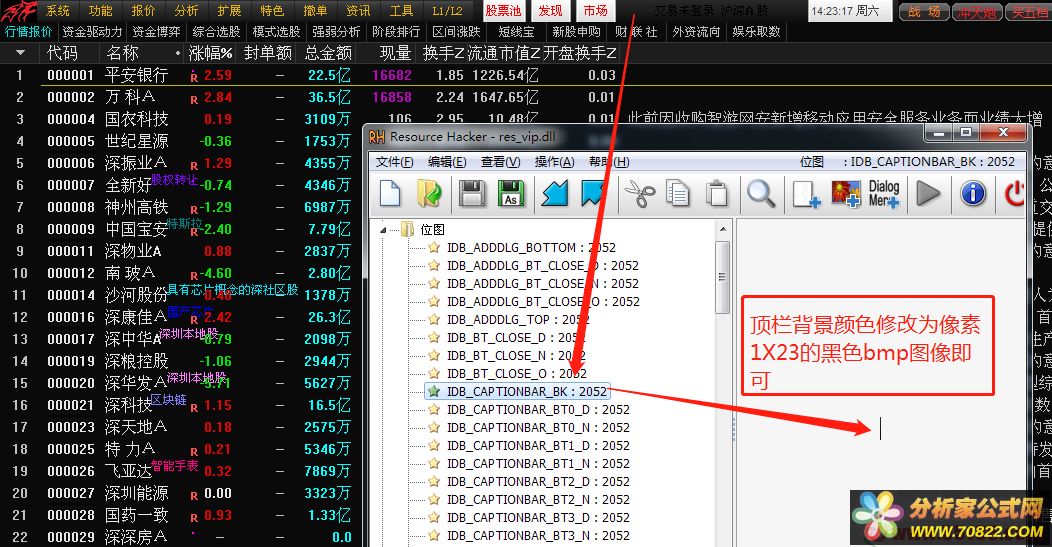Viewport: 1052px width, 547px height.
Task: Switch to 资金驱动力 tab
Action: pos(93,32)
